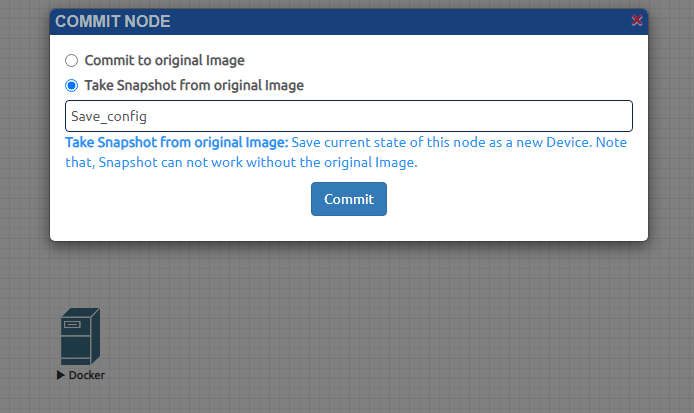Click the COMMIT NODE title bar text

(x=112, y=21)
